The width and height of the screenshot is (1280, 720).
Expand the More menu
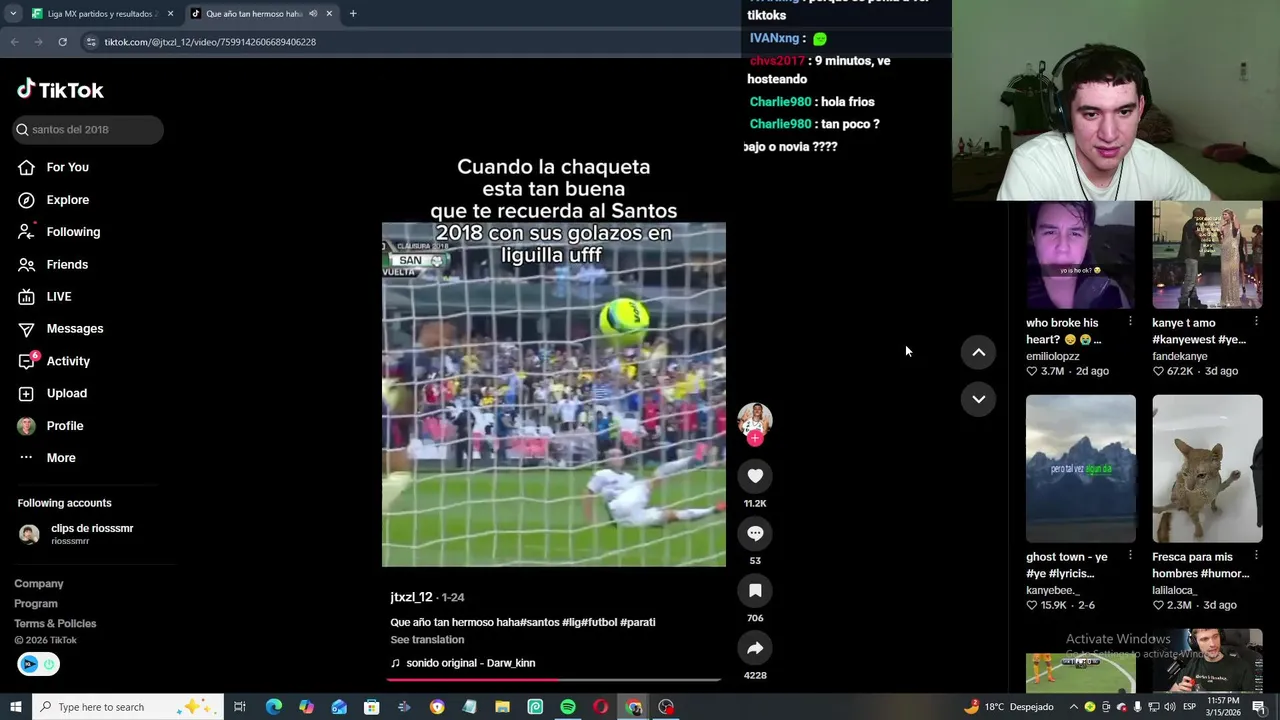(x=46, y=458)
